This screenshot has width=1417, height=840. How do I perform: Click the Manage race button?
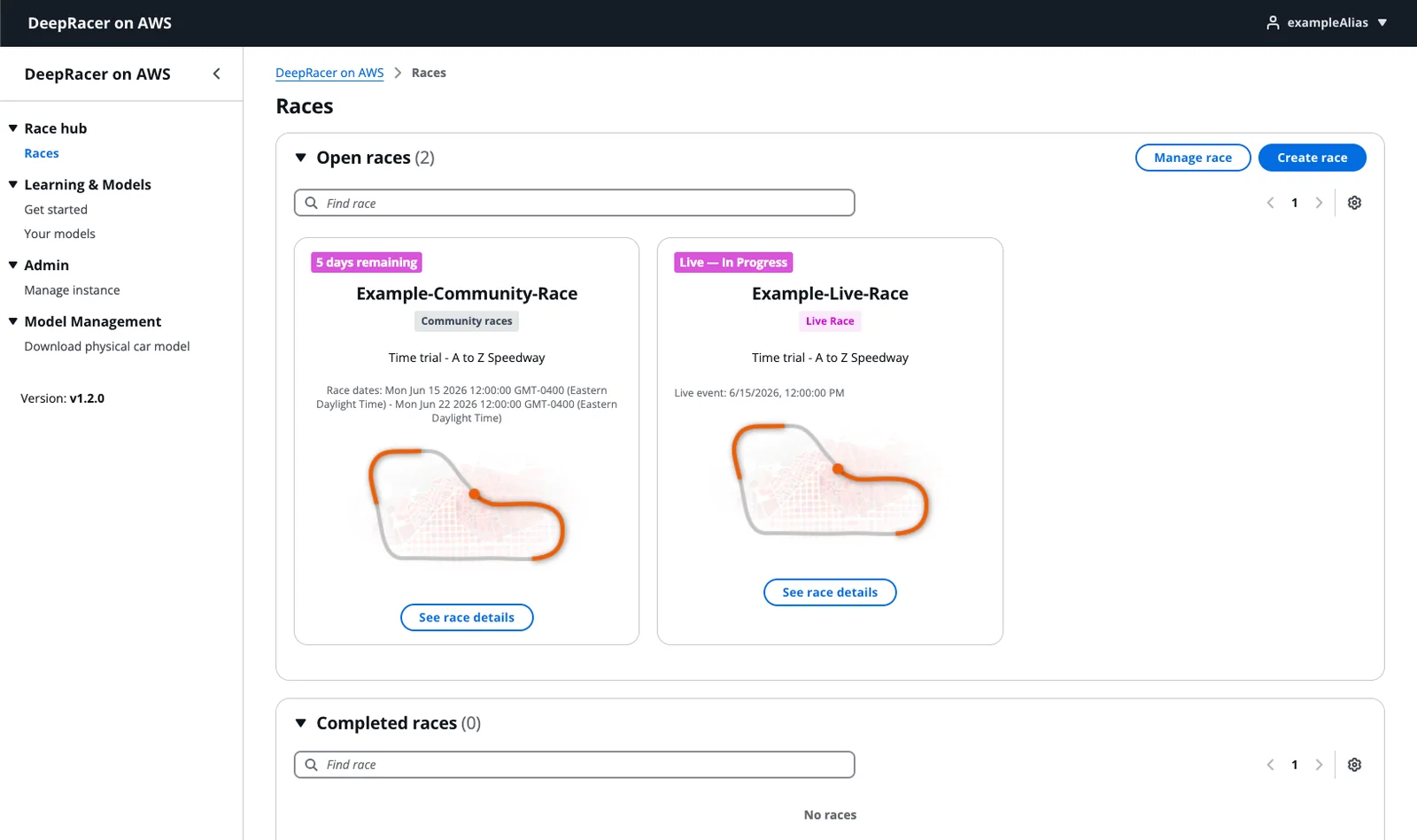click(1193, 158)
